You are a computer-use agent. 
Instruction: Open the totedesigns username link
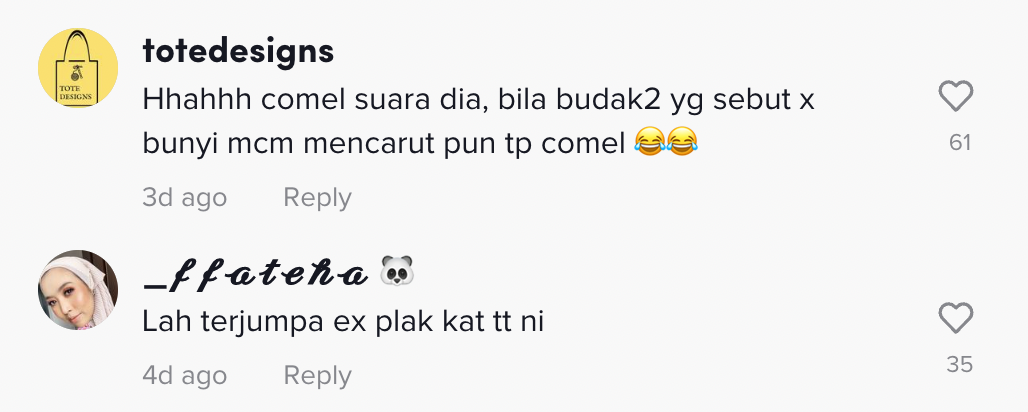pyautogui.click(x=239, y=51)
